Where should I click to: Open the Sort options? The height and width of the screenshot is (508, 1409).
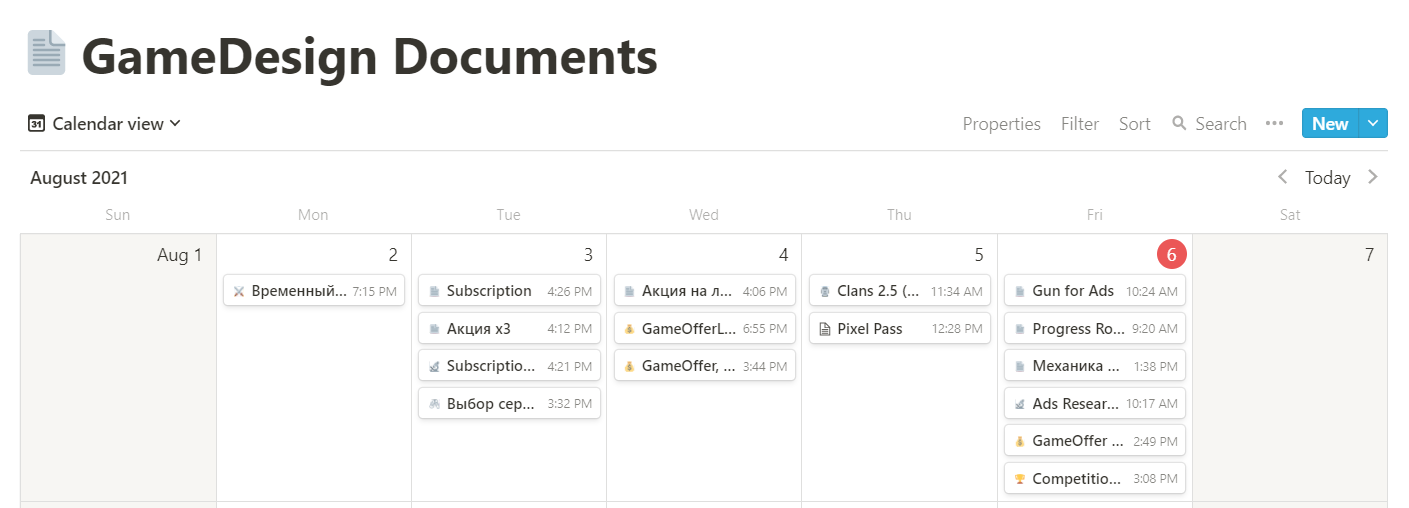[1135, 124]
